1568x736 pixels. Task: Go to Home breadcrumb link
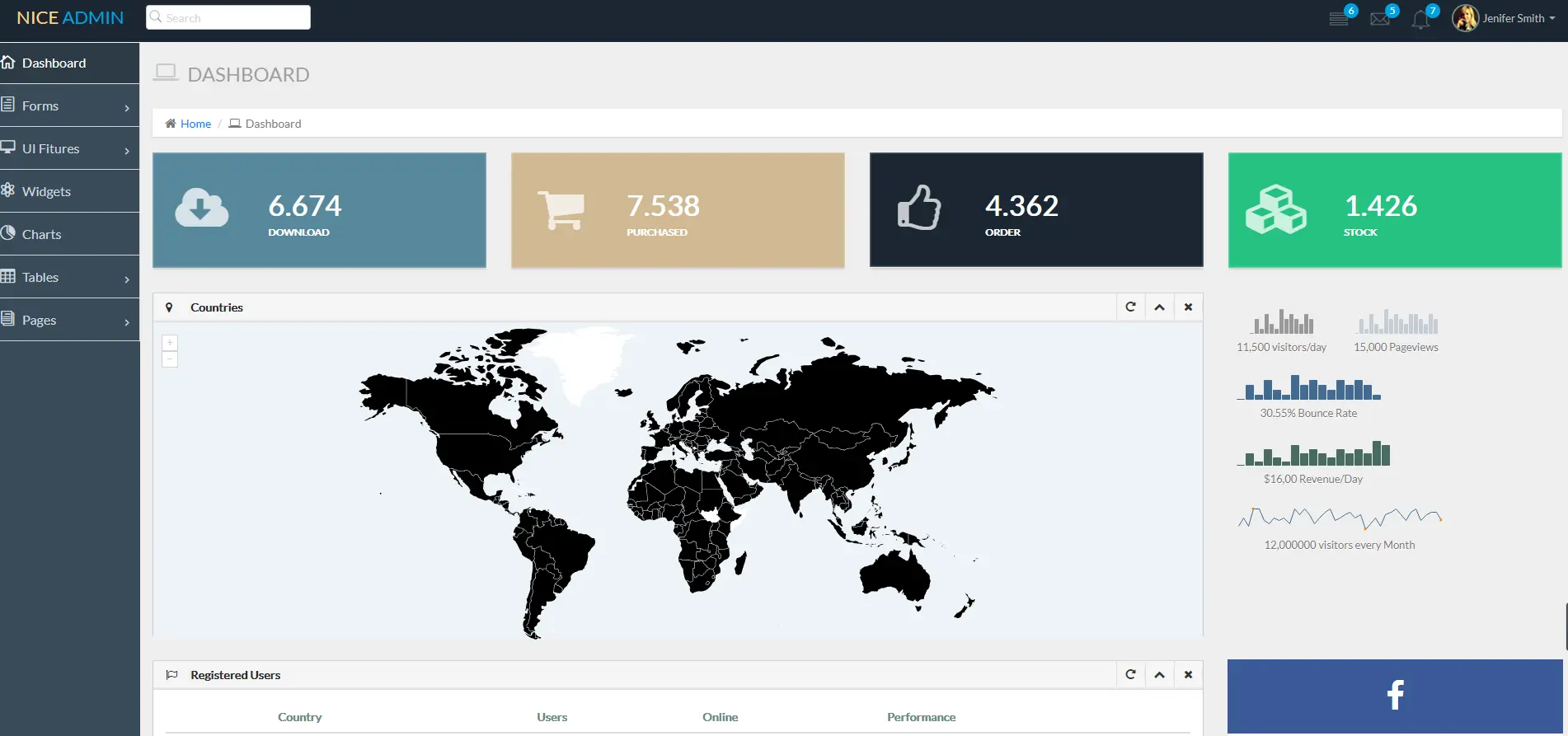[195, 124]
